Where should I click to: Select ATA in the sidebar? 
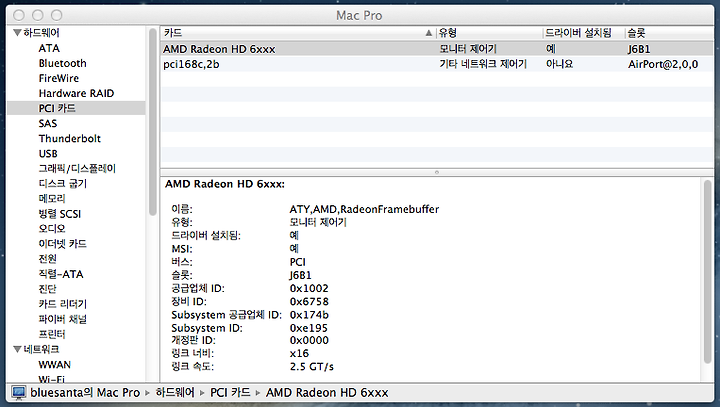coord(49,48)
